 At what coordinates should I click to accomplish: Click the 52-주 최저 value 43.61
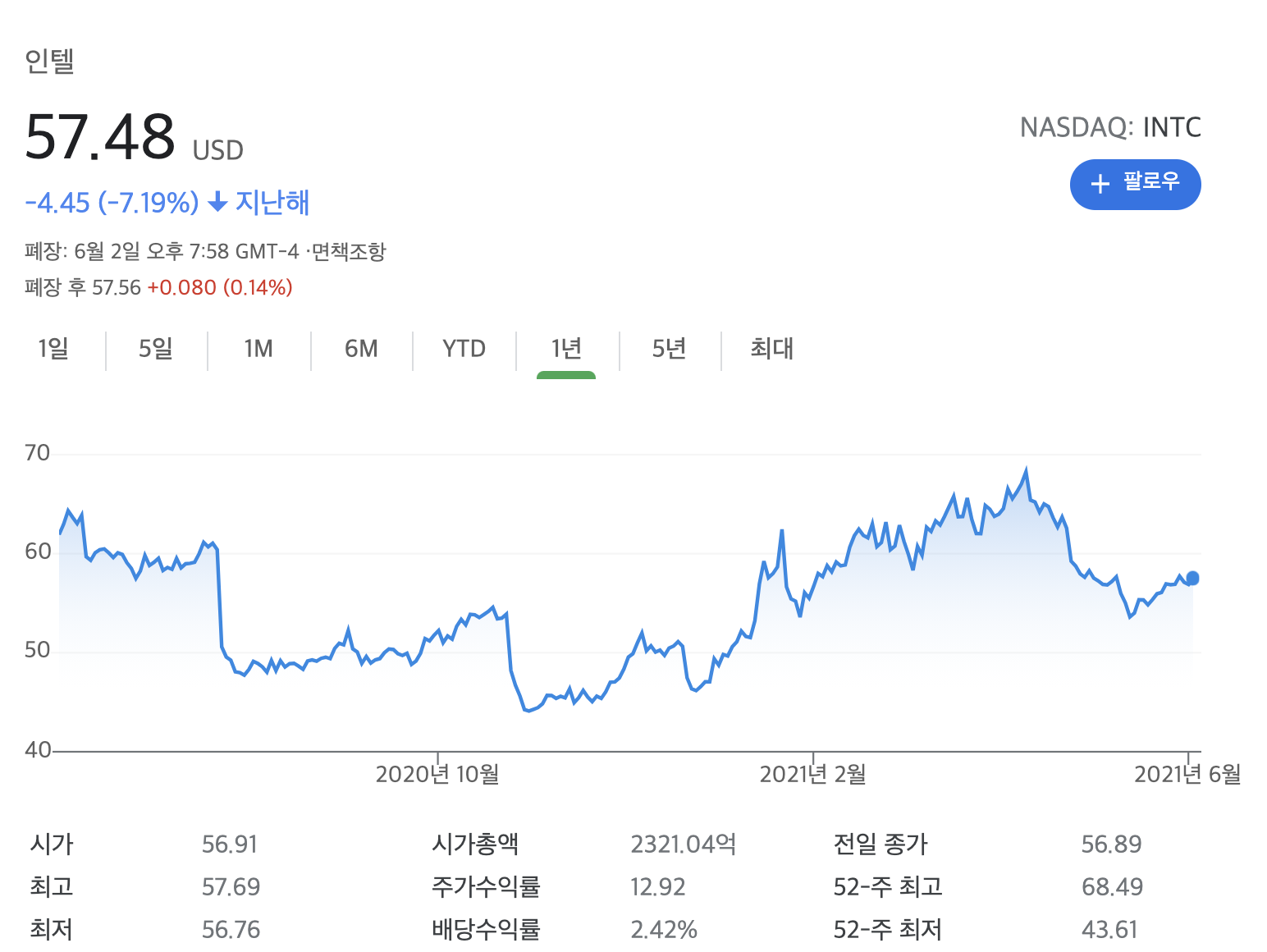[1109, 930]
